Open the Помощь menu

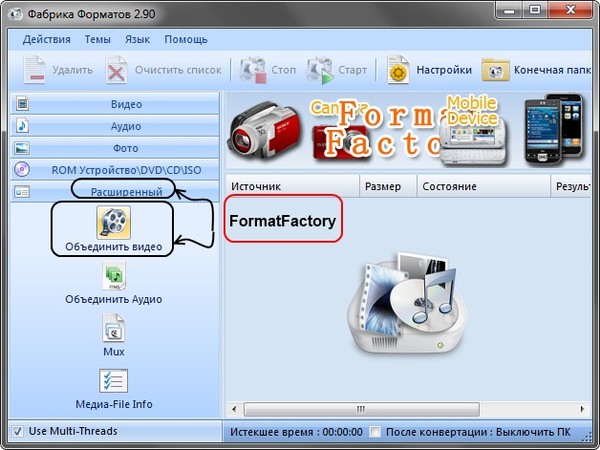186,39
